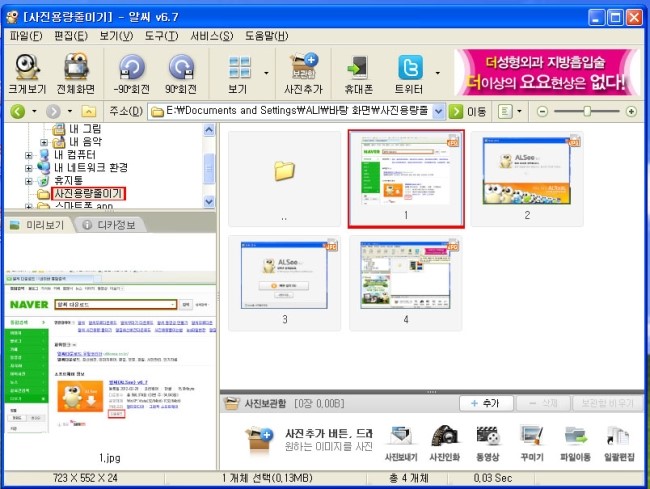Viewport: 650px width, 489px height.
Task: Click the 꾸미기 (decorate) icon
Action: tap(531, 444)
